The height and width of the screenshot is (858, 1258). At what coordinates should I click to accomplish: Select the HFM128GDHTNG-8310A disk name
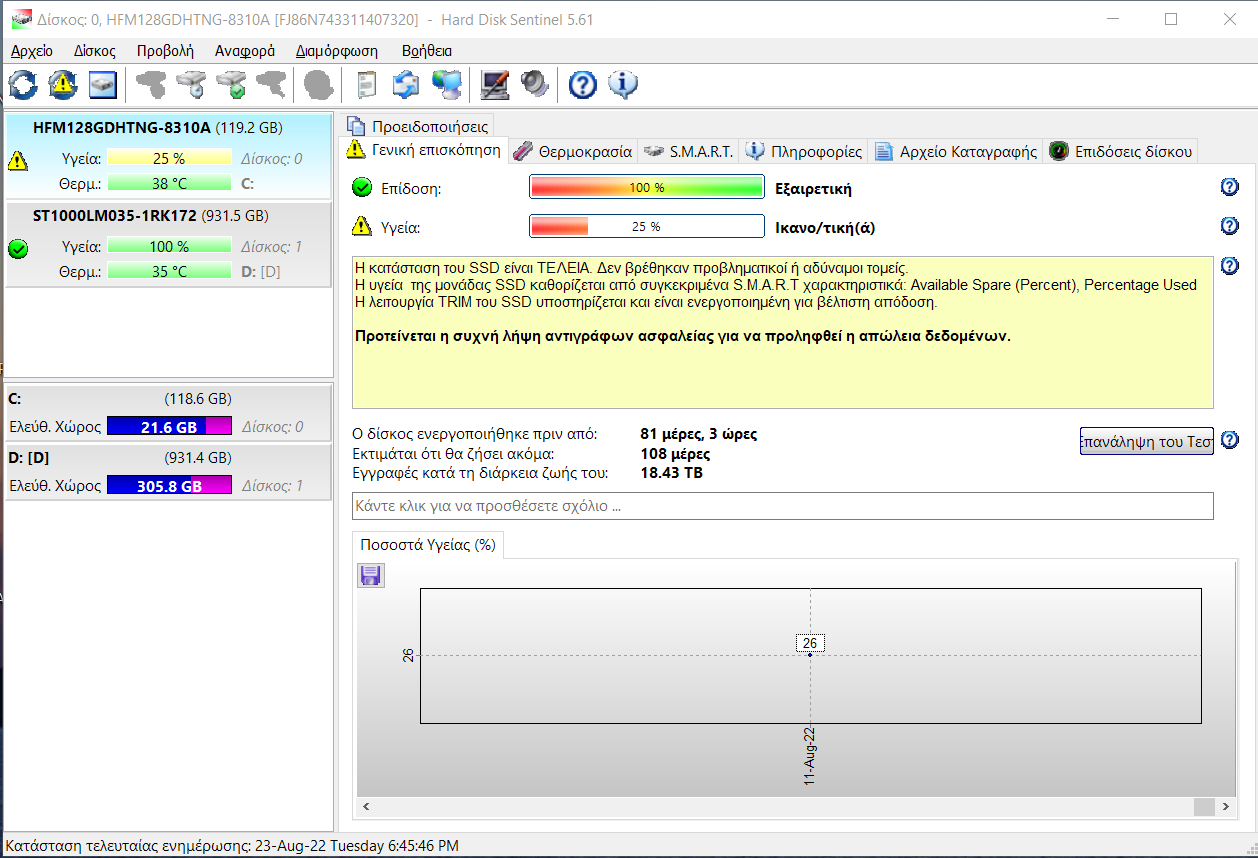[x=122, y=128]
